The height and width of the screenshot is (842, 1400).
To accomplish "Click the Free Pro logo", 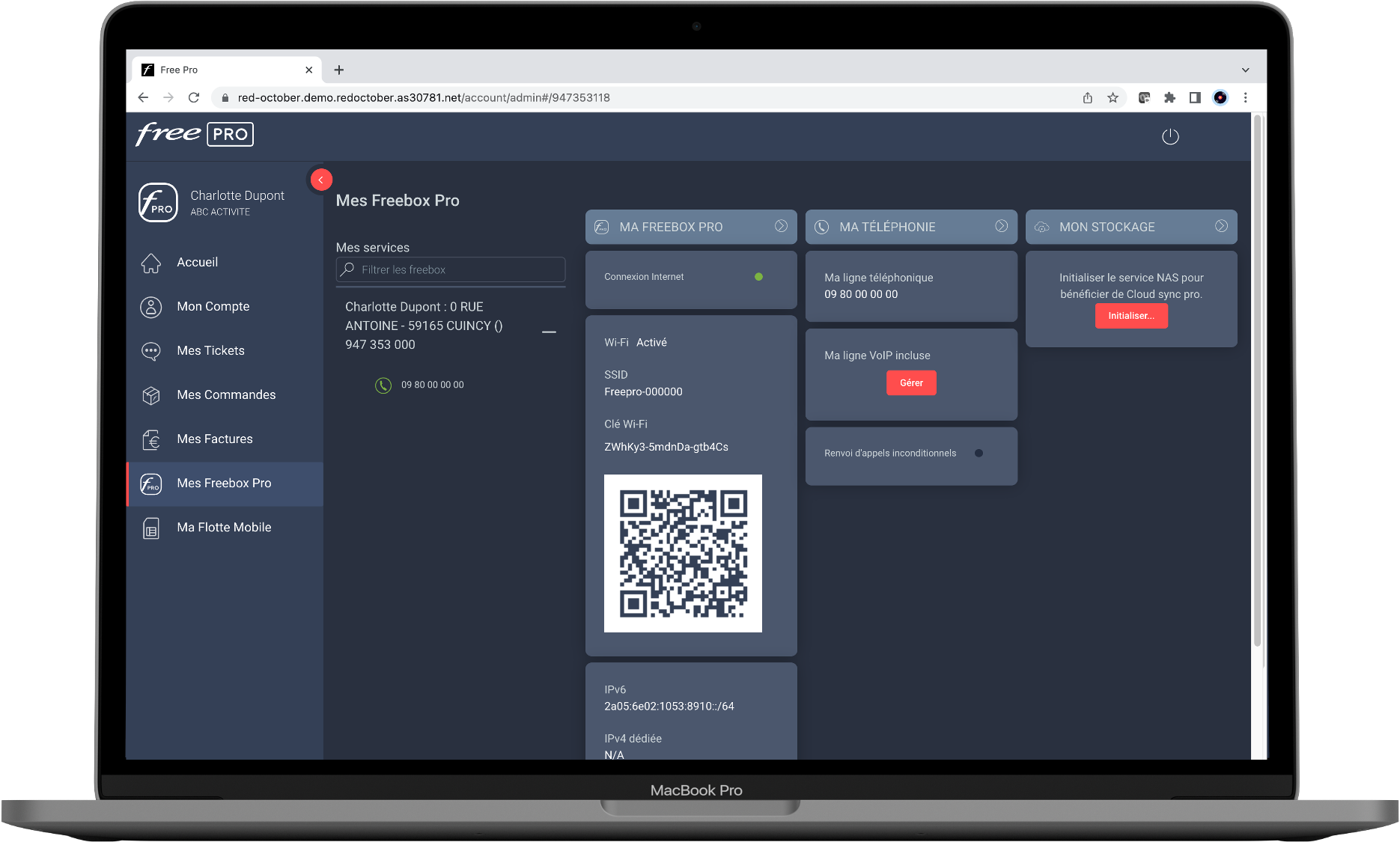I will coord(195,134).
